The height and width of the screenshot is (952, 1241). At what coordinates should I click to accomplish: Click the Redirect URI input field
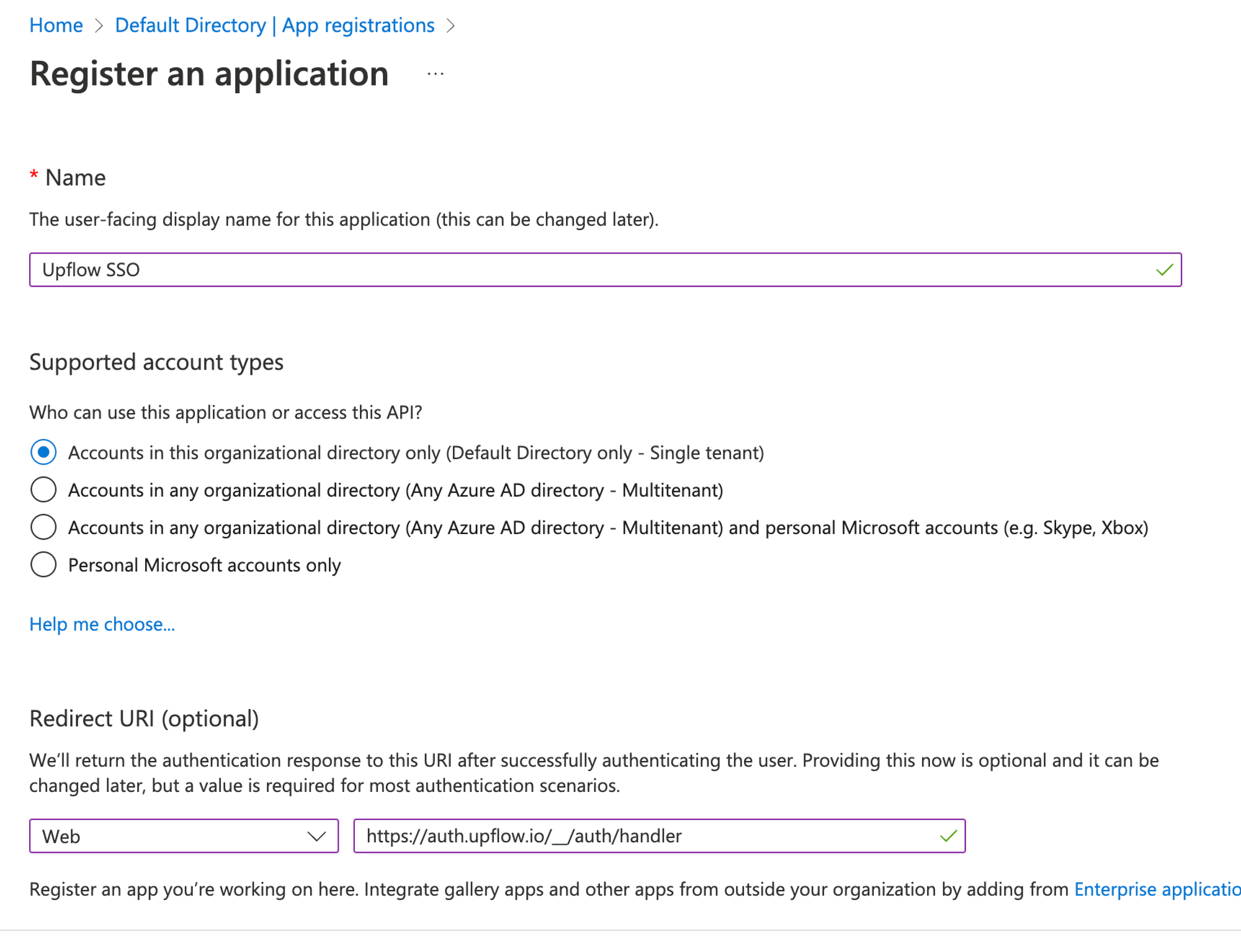point(659,836)
